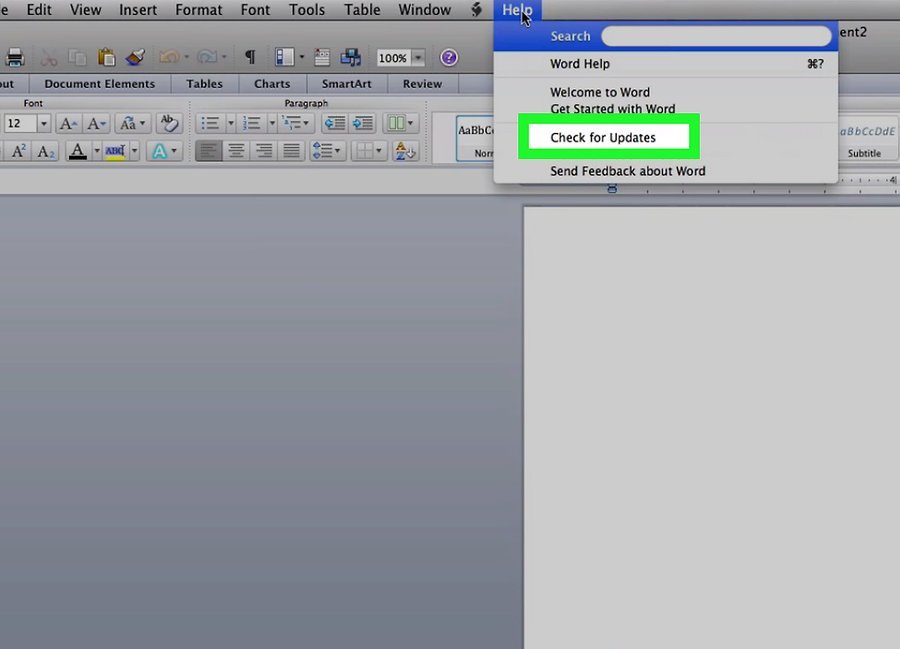Open the Edit menu
Screen dimensions: 900x649
(x=39, y=10)
